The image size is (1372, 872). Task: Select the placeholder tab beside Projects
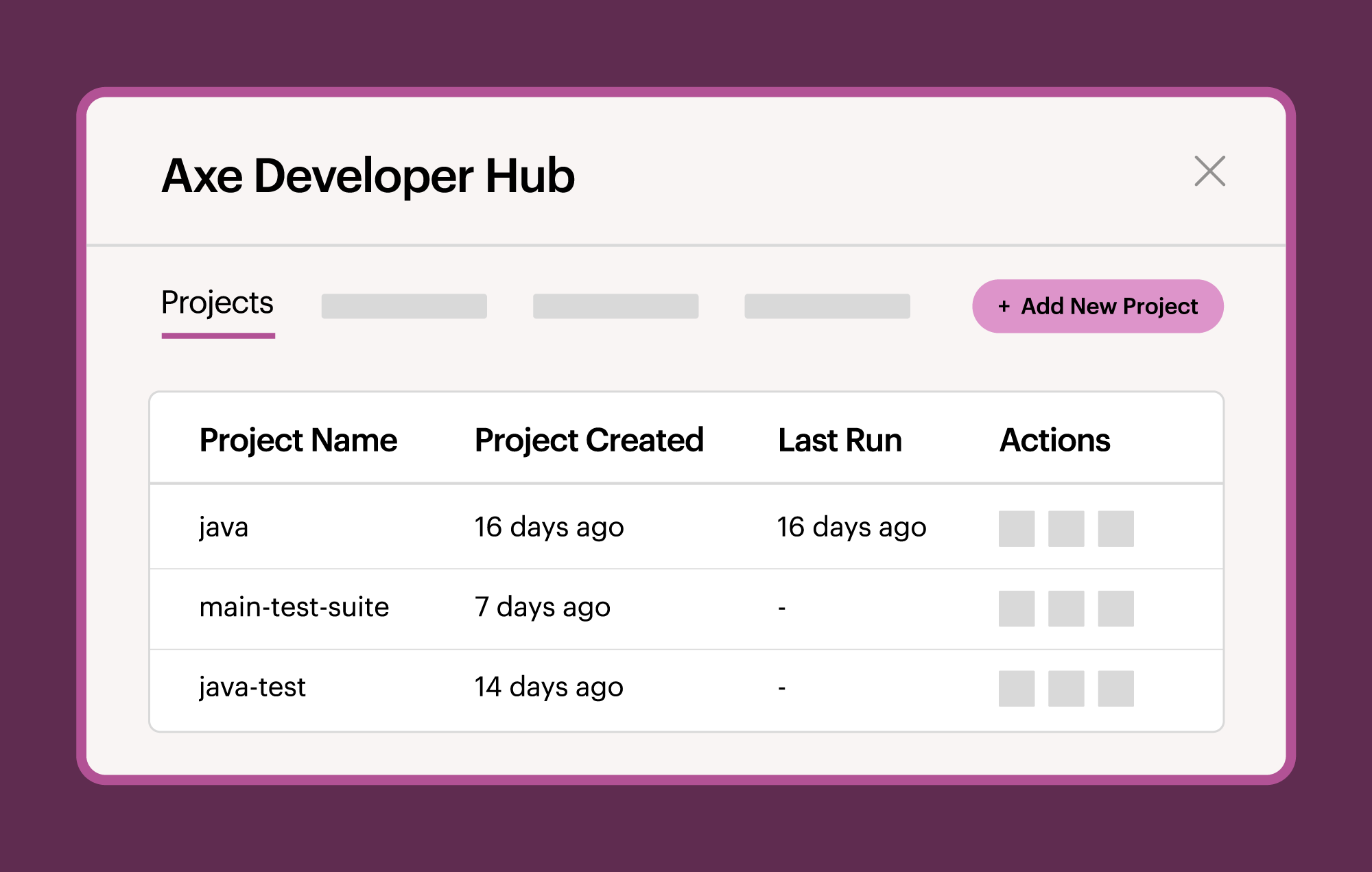click(x=404, y=306)
